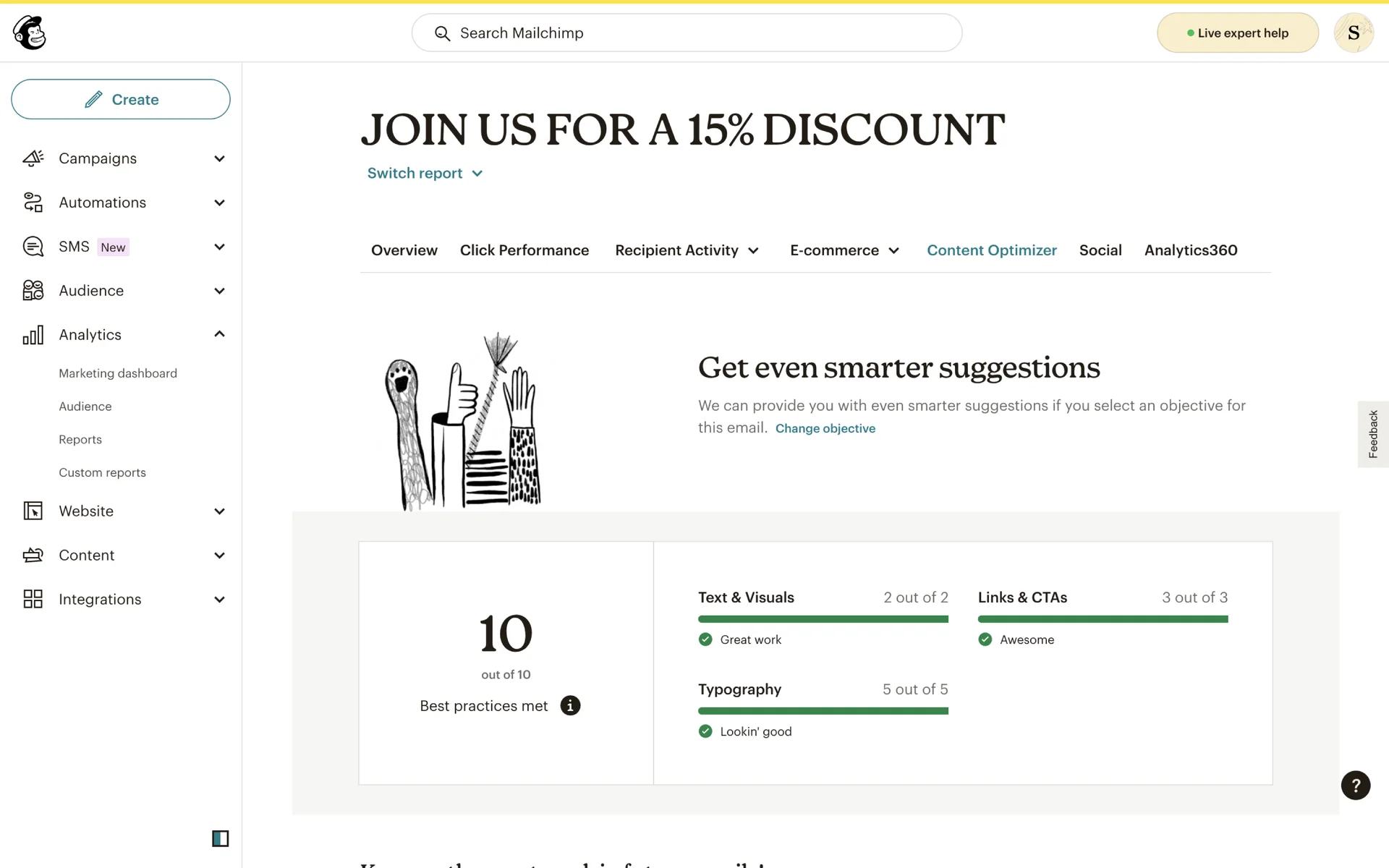Click the Automations flow icon
1389x868 pixels.
tap(33, 203)
